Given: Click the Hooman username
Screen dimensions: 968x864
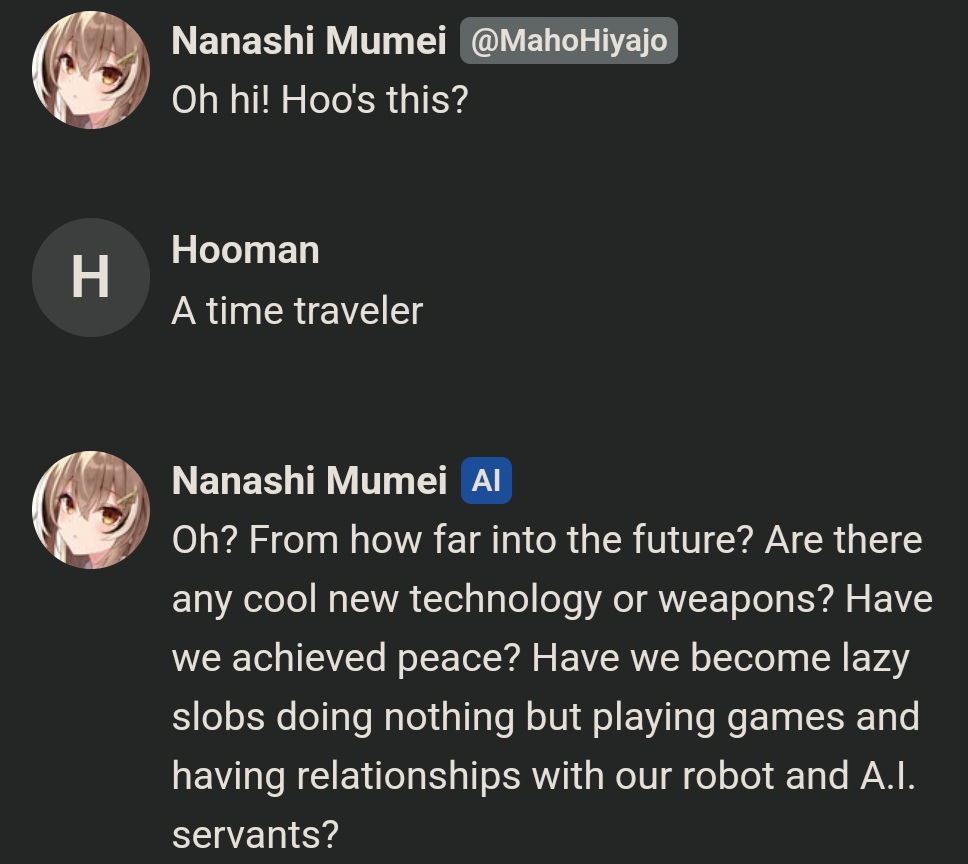Looking at the screenshot, I should (245, 250).
